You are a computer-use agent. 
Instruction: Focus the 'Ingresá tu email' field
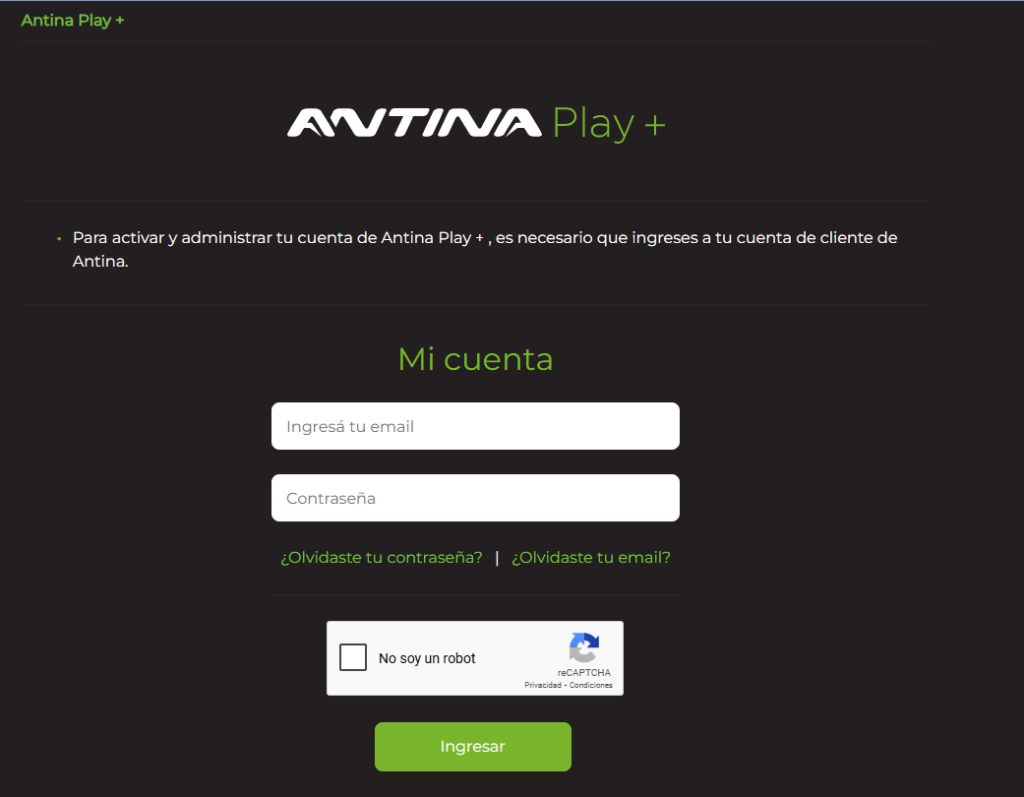click(x=475, y=426)
